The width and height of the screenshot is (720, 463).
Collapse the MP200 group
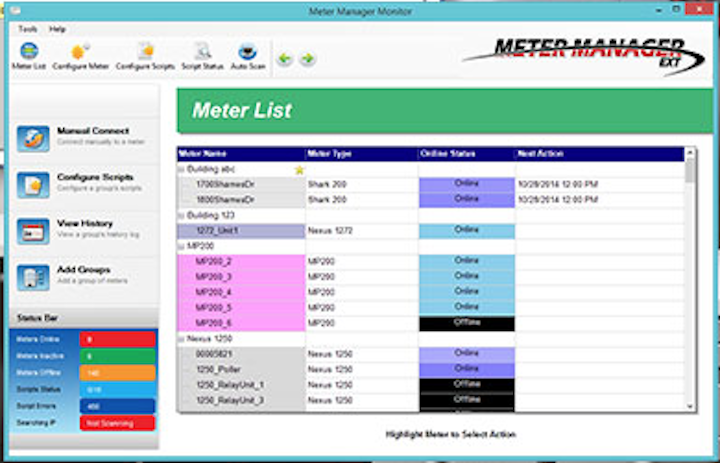(181, 247)
